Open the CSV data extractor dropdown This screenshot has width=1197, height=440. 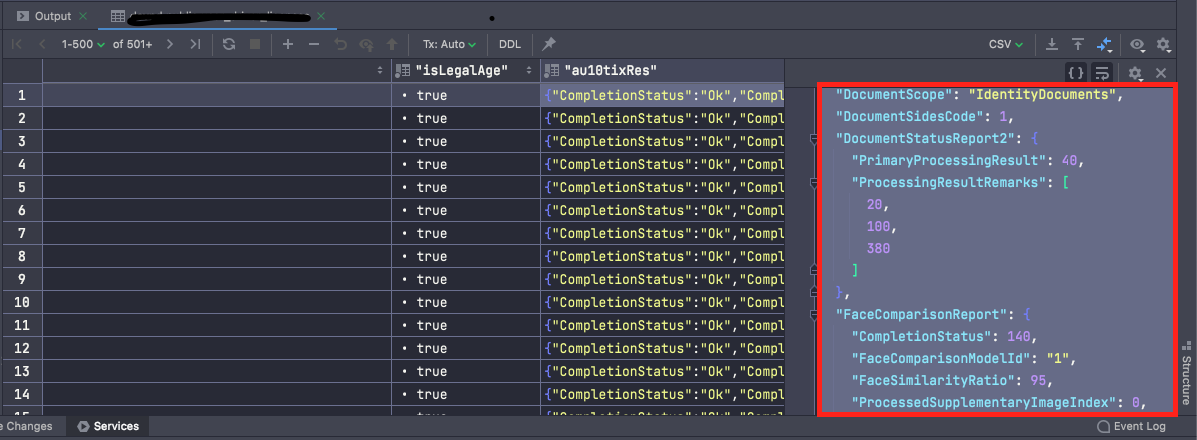[1006, 44]
